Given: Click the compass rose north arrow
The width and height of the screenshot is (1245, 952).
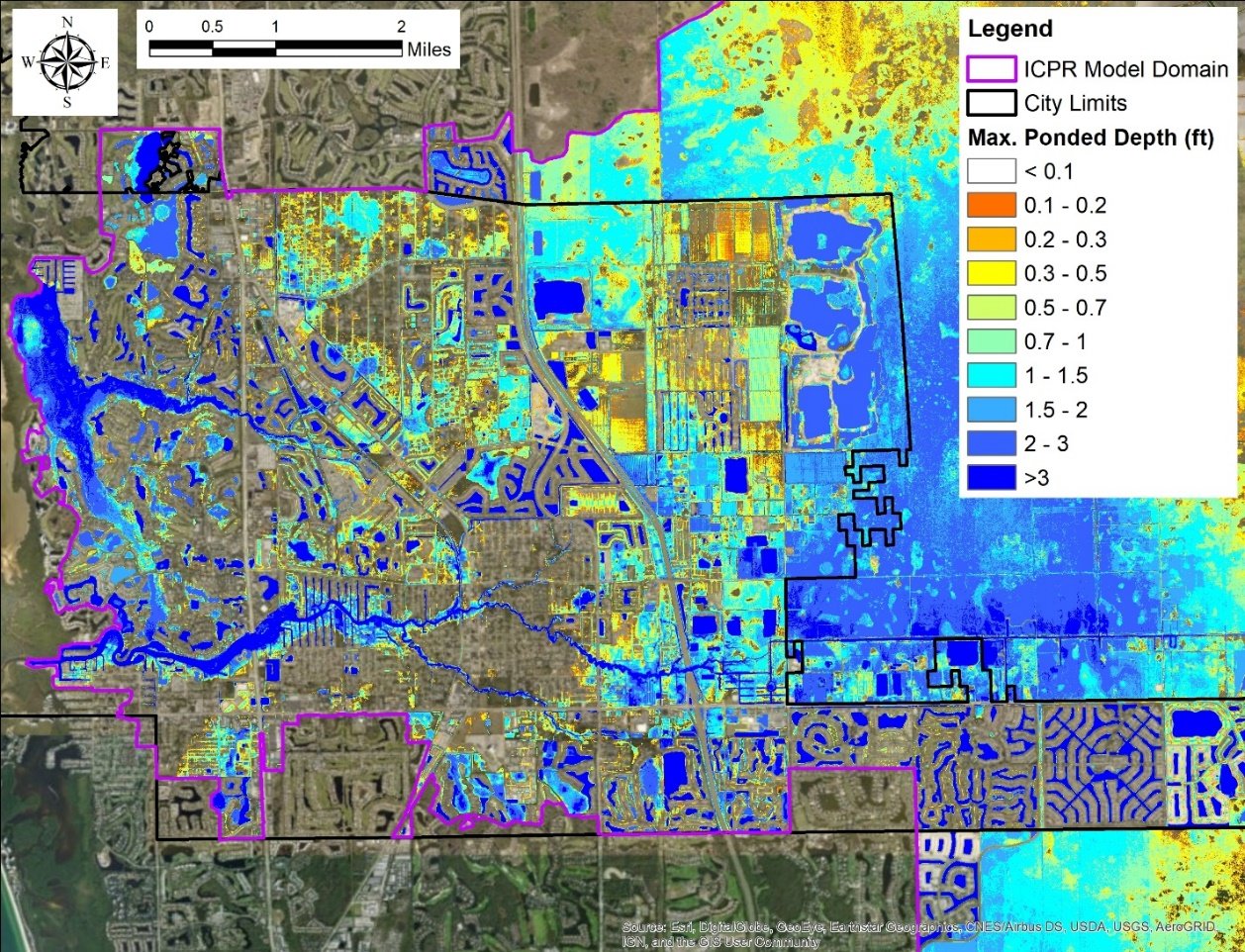Looking at the screenshot, I should coord(65,63).
